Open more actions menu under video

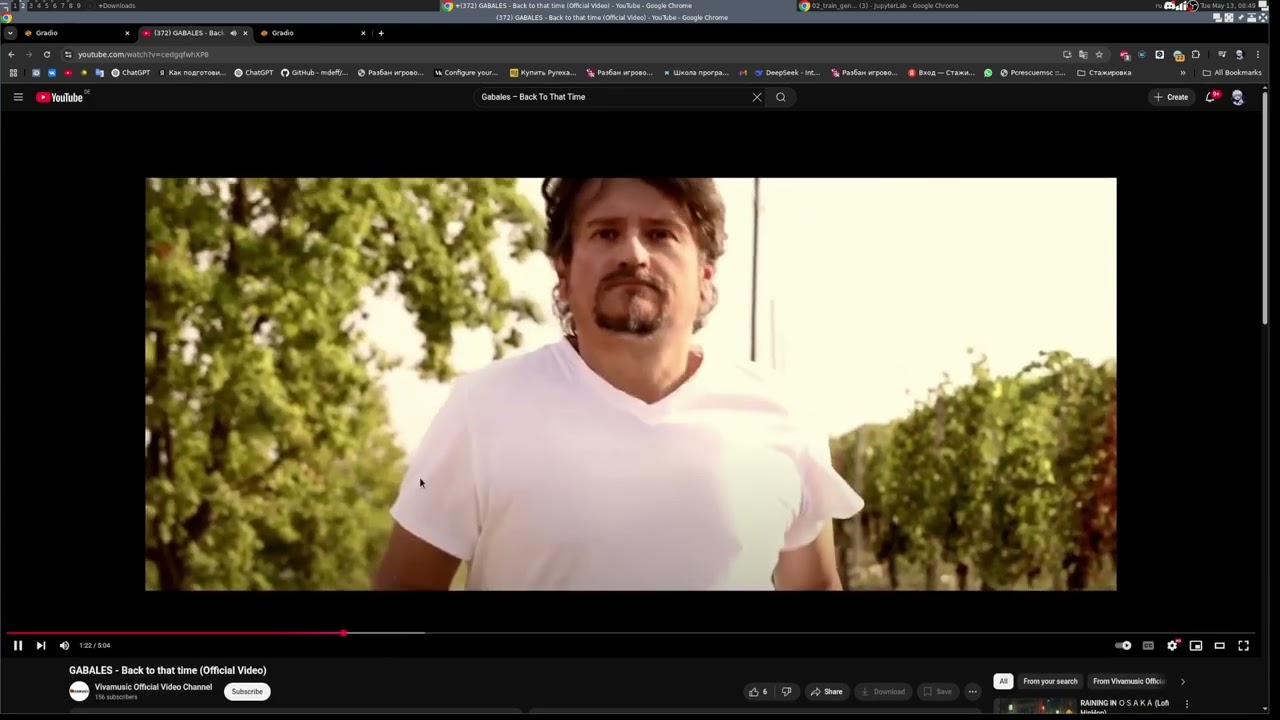tap(972, 691)
